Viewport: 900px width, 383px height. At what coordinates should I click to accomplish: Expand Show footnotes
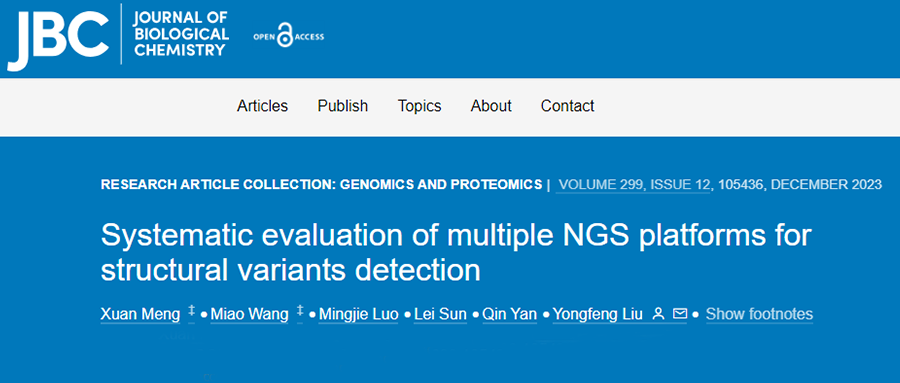[759, 314]
